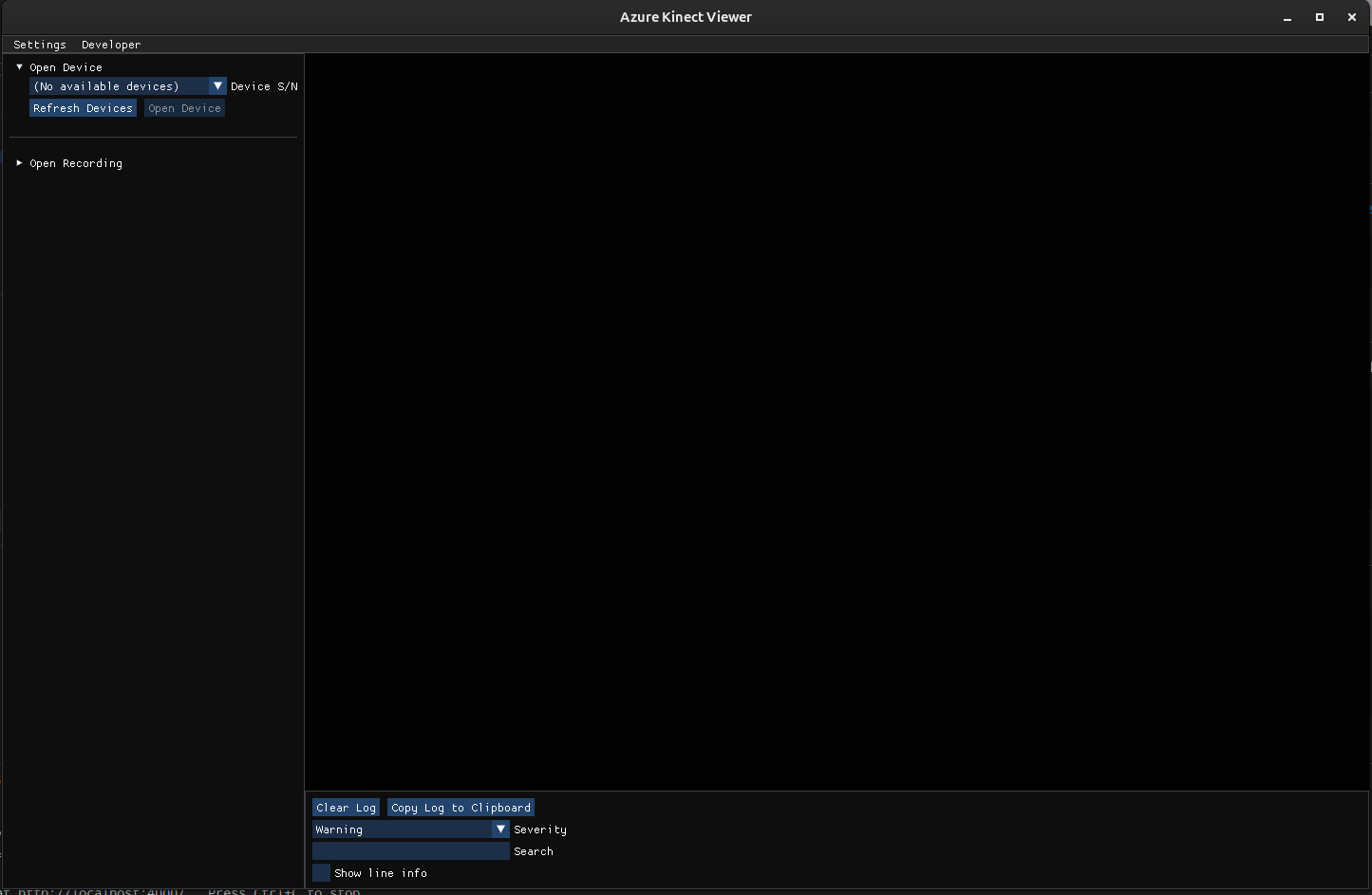Click the Refresh Devices button
This screenshot has width=1372, height=895.
(83, 108)
